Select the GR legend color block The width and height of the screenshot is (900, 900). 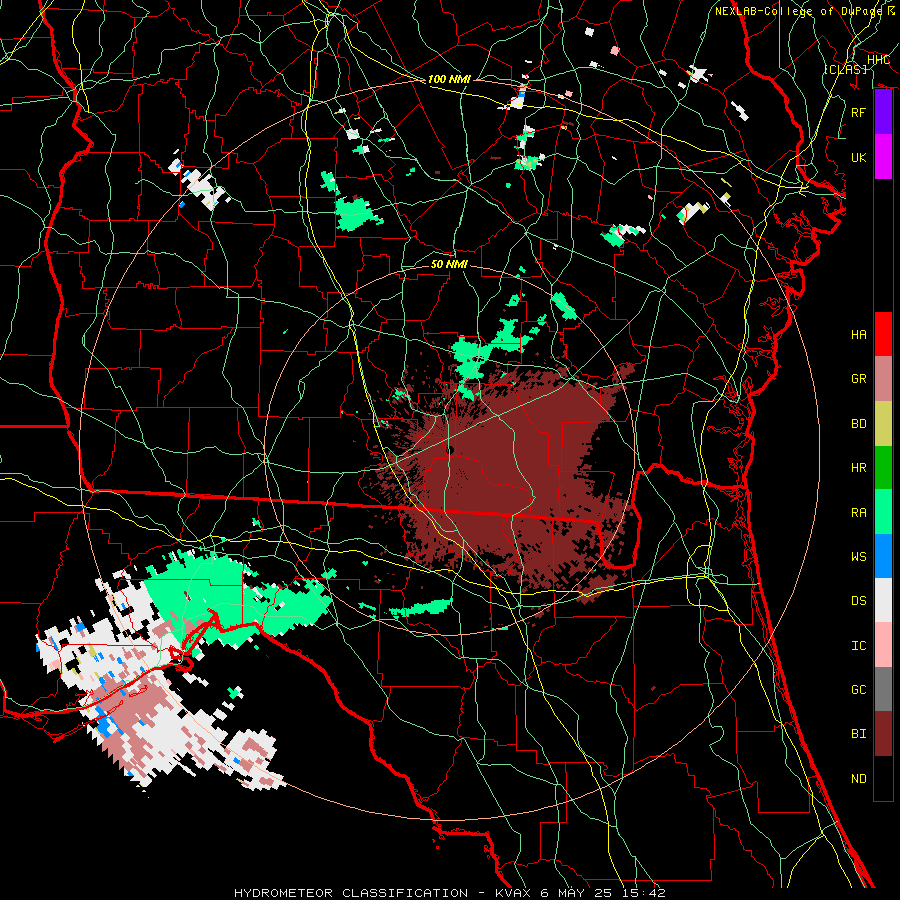883,379
